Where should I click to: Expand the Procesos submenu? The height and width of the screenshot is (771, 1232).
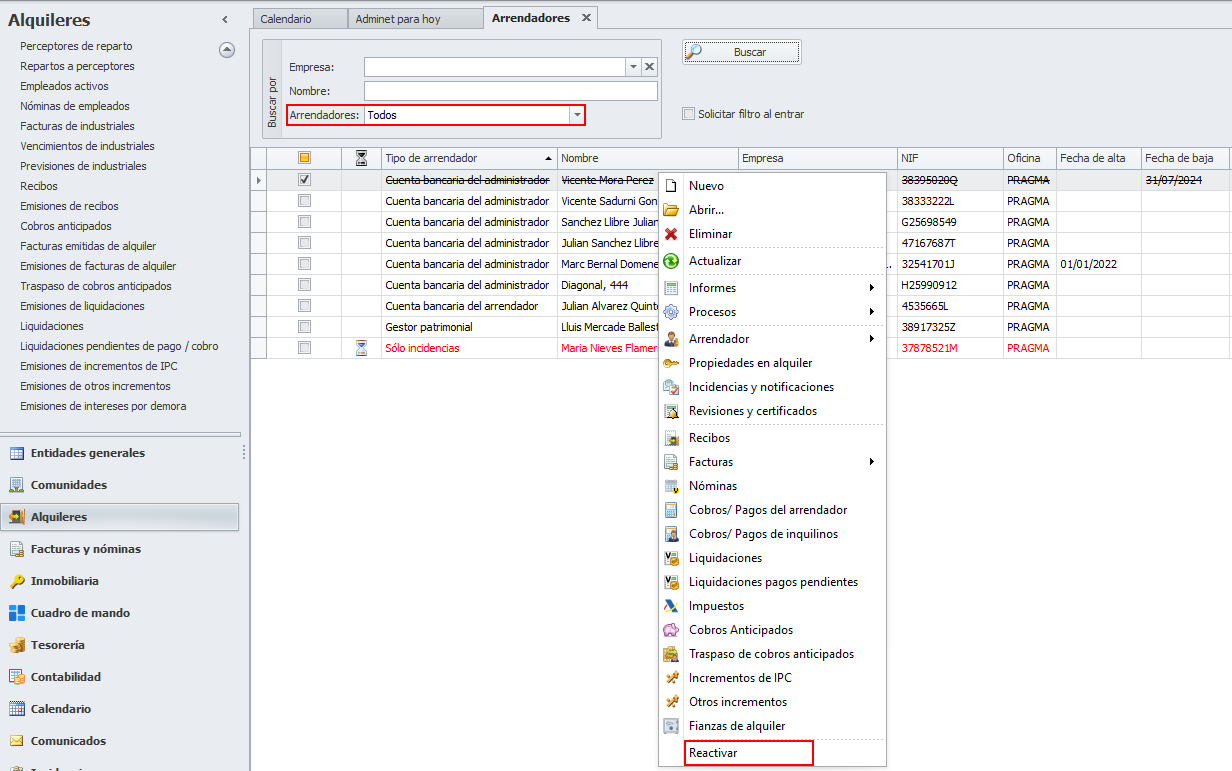[872, 312]
